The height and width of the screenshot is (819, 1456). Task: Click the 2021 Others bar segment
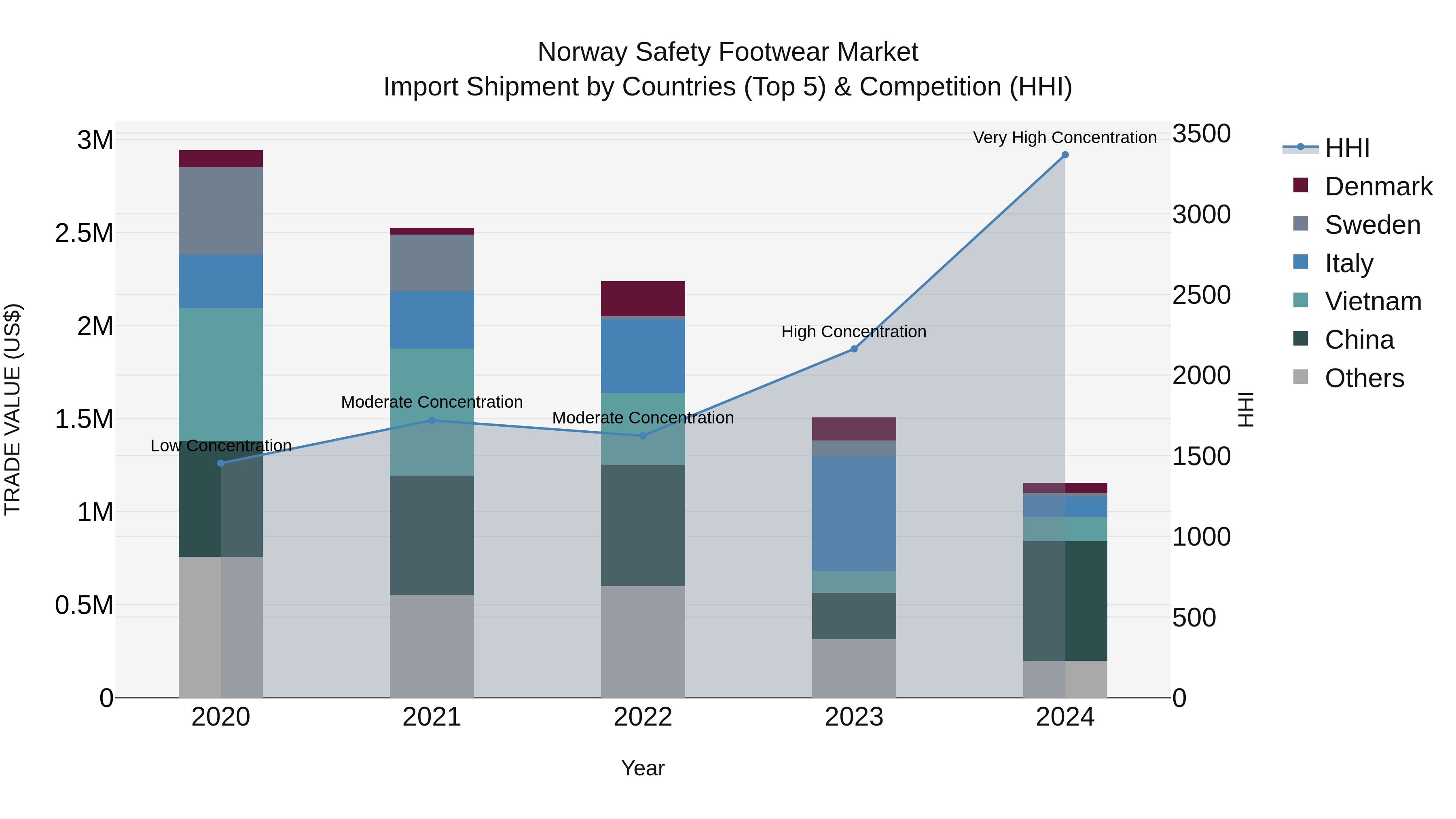click(x=432, y=647)
